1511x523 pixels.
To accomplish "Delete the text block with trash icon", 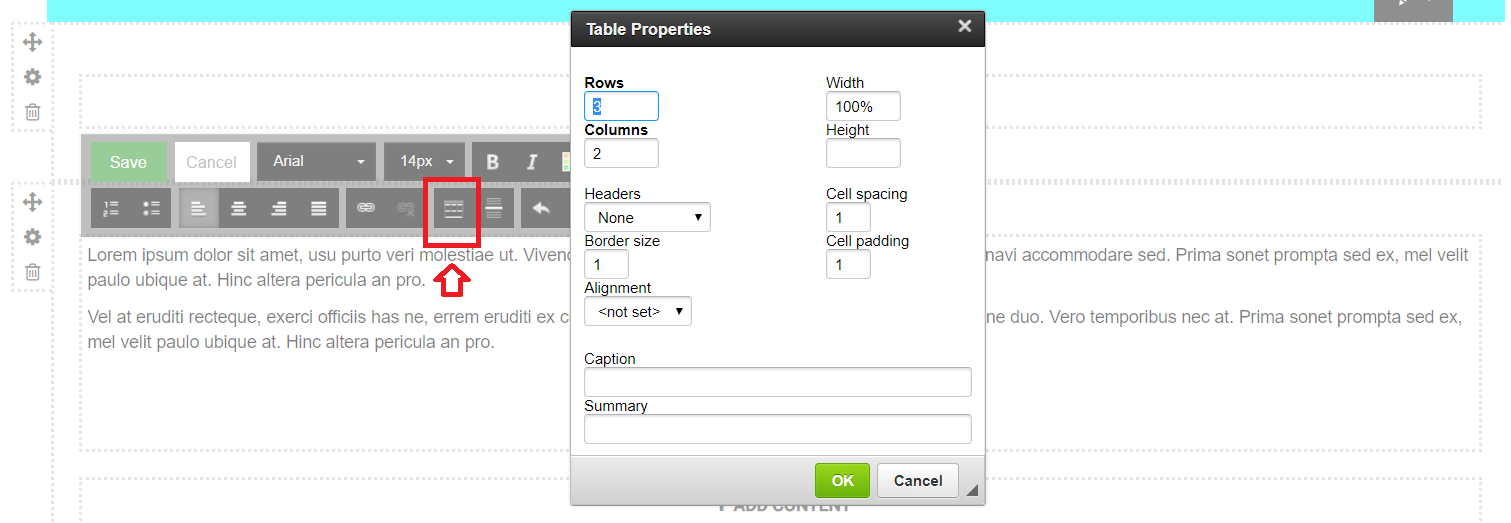I will pyautogui.click(x=32, y=271).
